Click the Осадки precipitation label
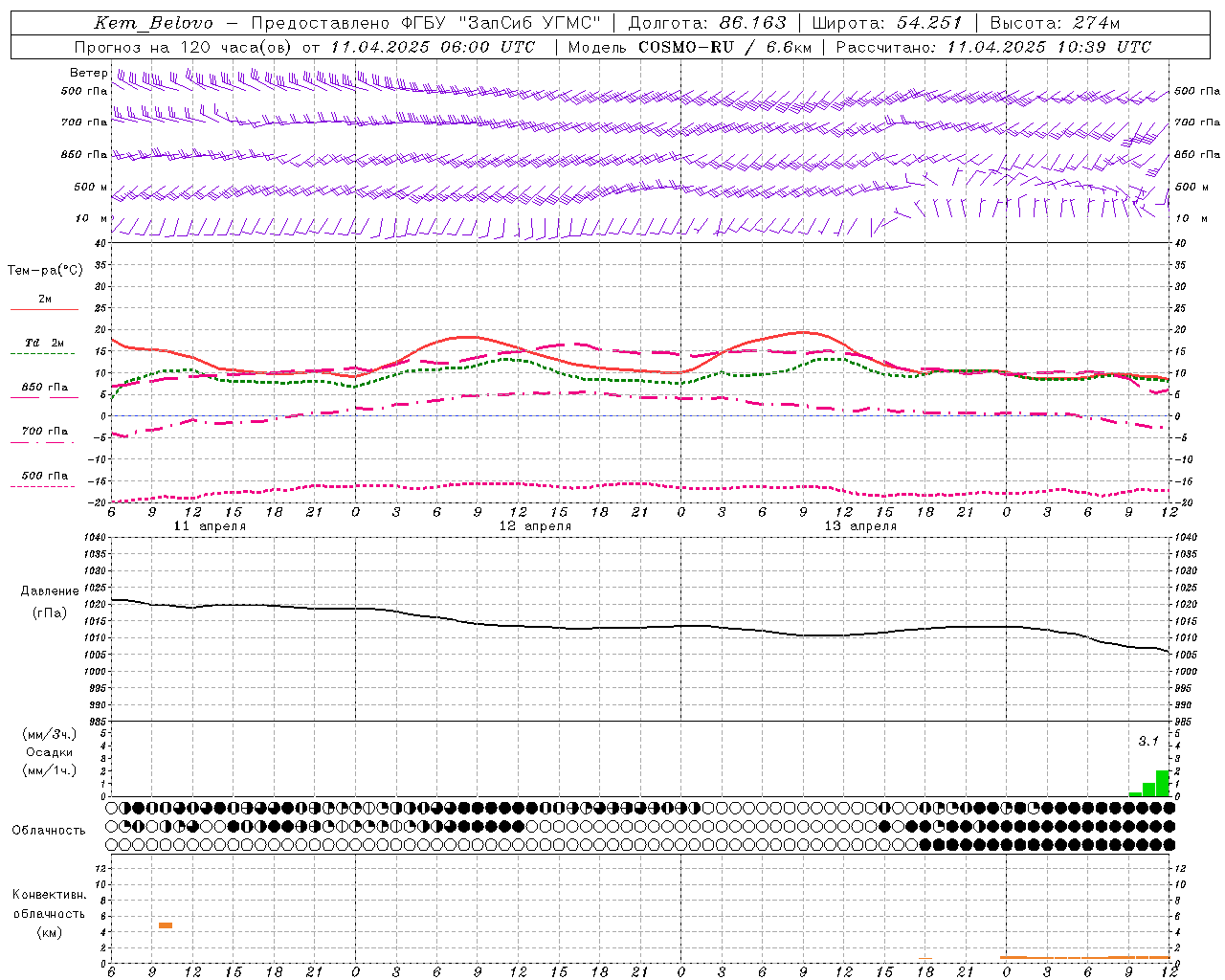Viewport: 1225px width, 980px height. point(50,752)
